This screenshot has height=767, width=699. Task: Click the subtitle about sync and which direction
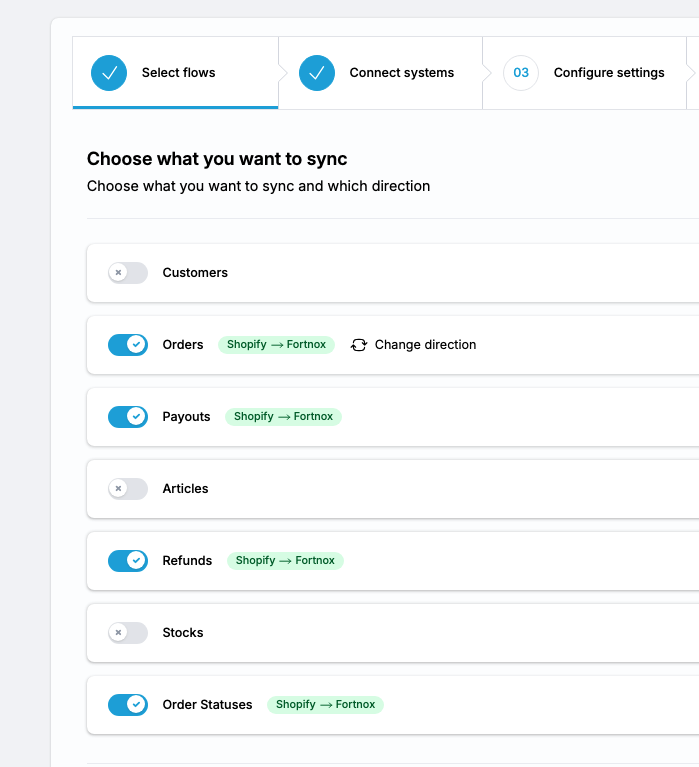(259, 186)
